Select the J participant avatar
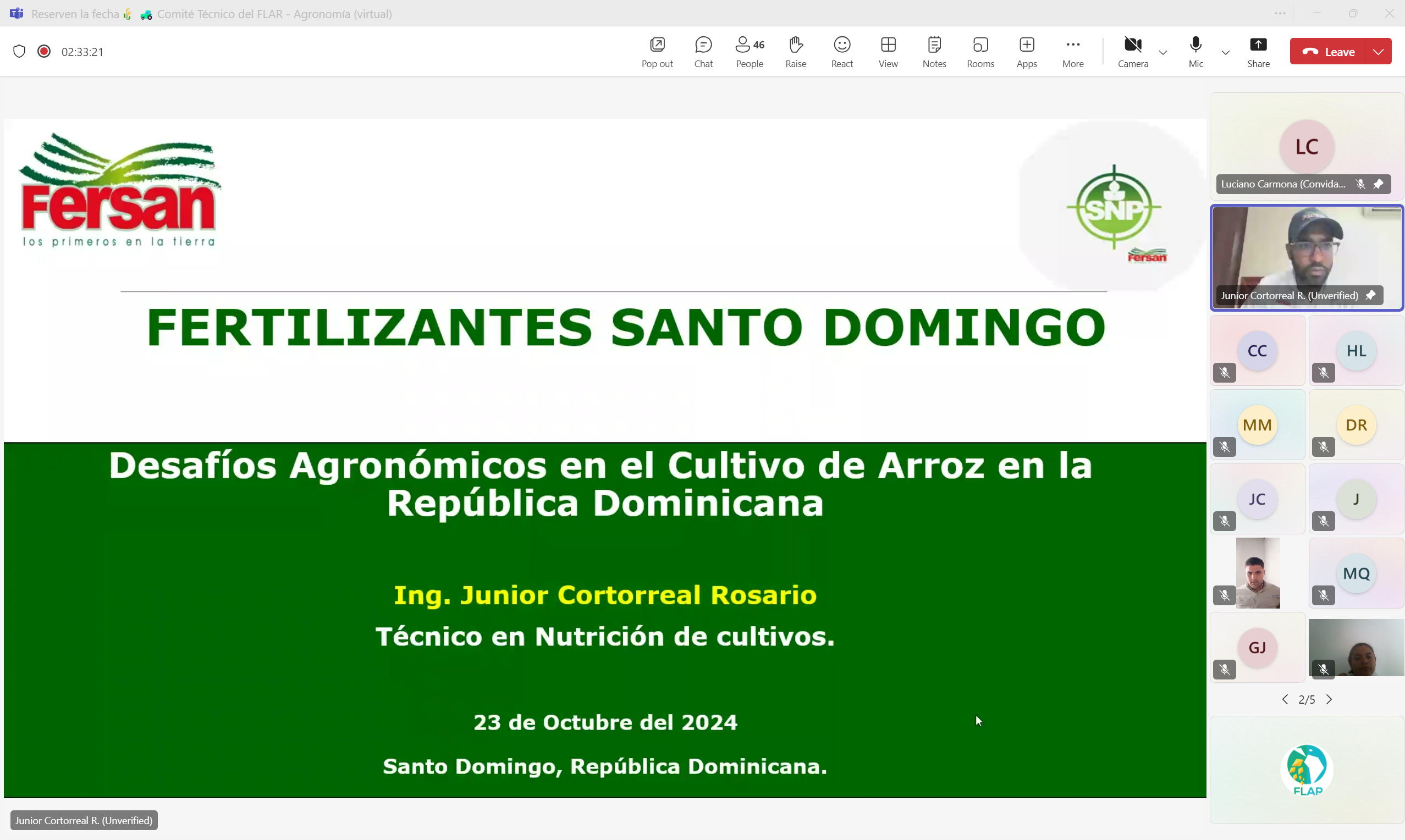The image size is (1405, 840). pos(1356,499)
